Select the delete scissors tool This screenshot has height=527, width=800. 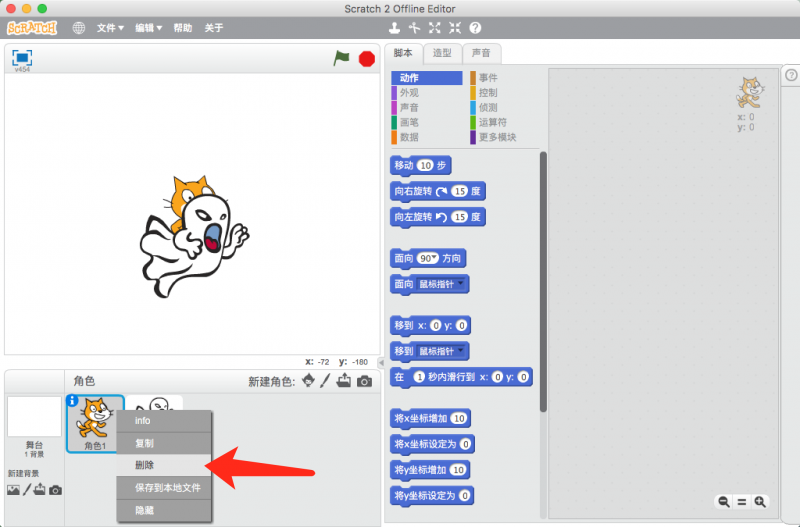pos(414,28)
